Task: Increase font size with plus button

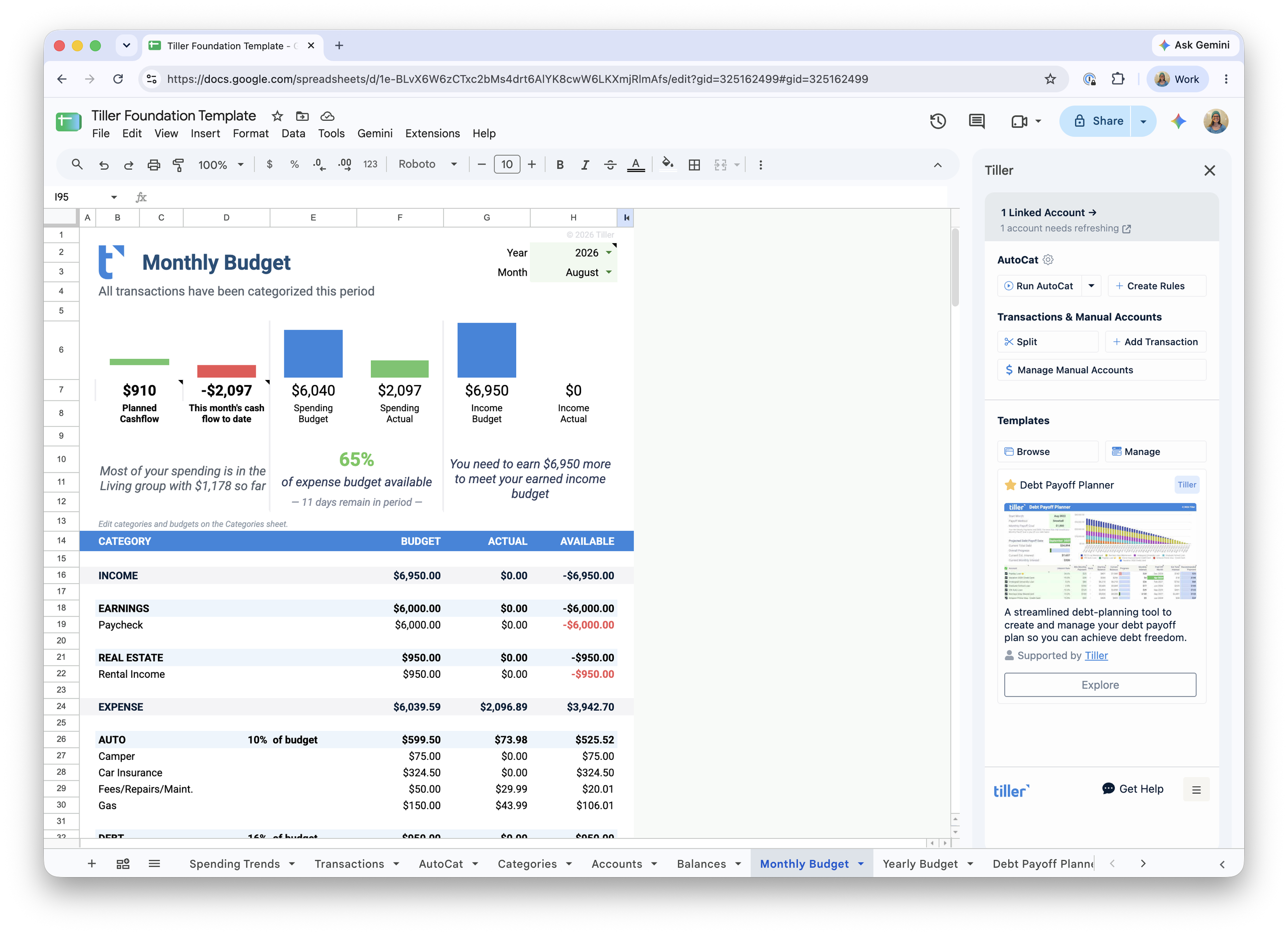Action: 532,164
